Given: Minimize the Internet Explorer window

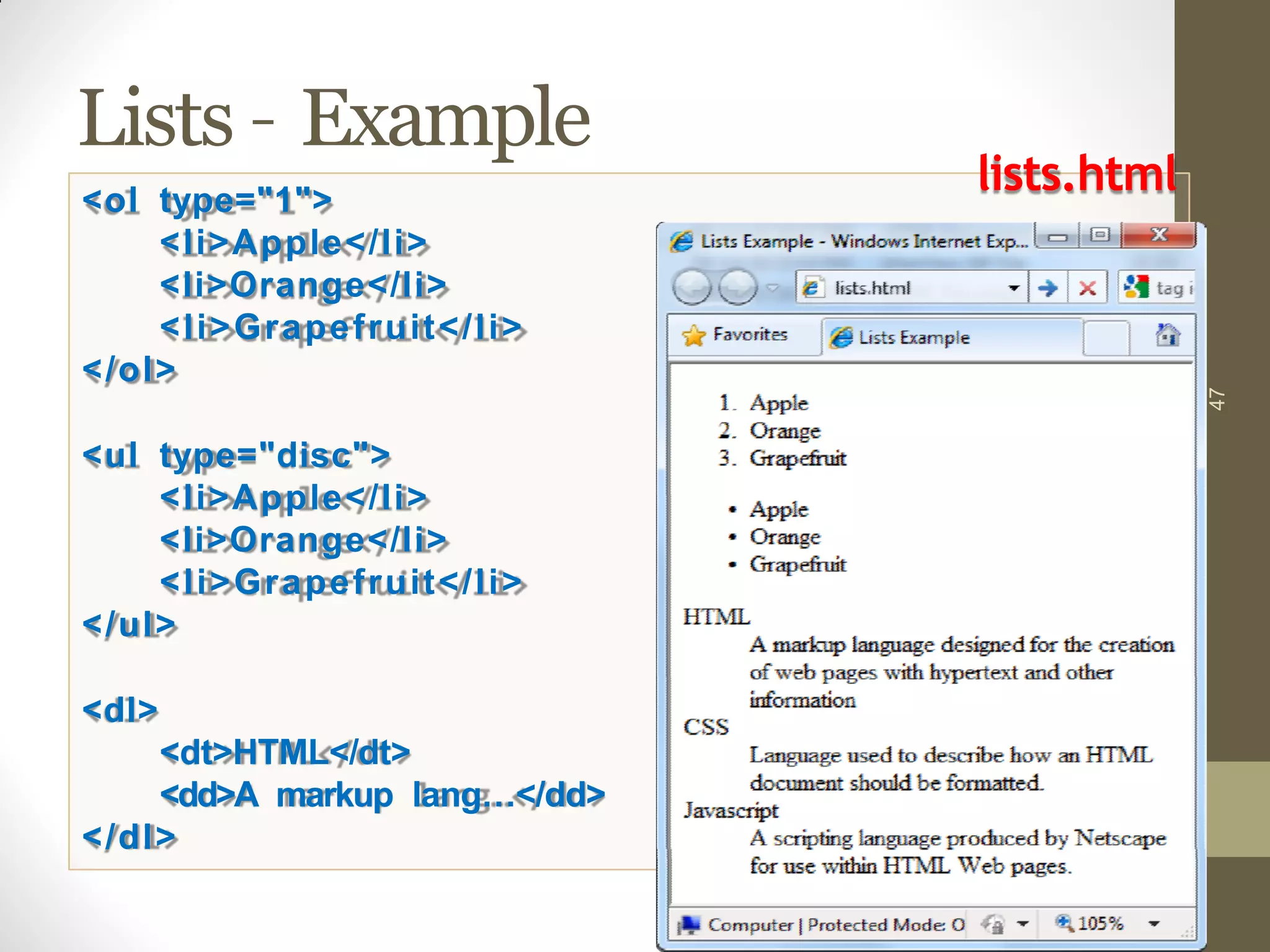Looking at the screenshot, I should [x=1059, y=237].
